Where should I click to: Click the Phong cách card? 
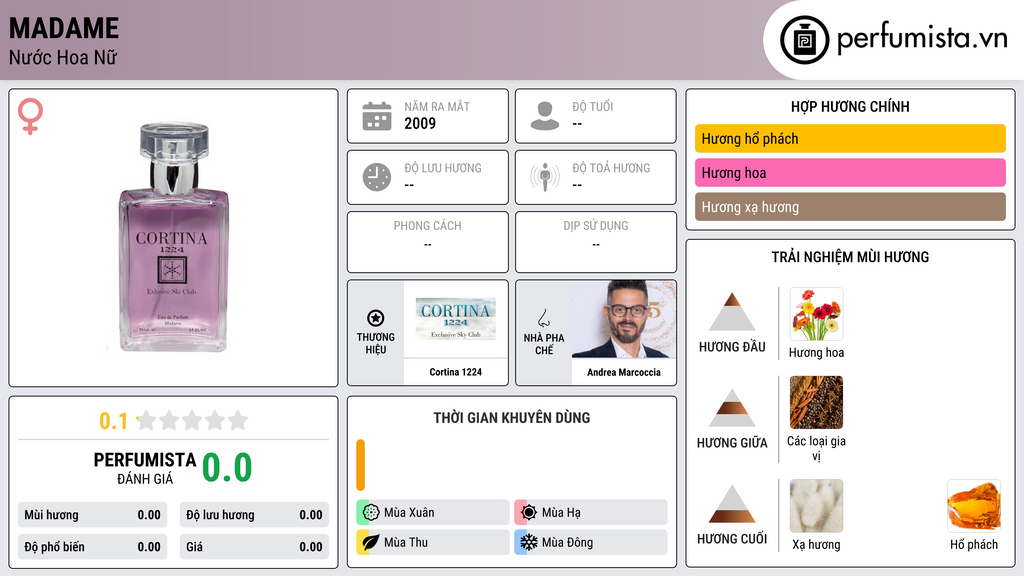pyautogui.click(x=428, y=242)
